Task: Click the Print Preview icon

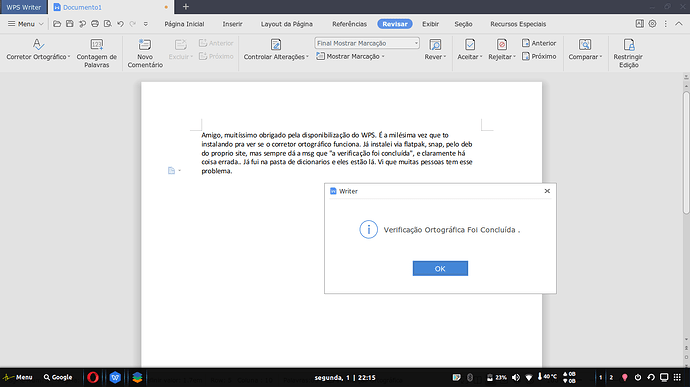Action: point(107,24)
